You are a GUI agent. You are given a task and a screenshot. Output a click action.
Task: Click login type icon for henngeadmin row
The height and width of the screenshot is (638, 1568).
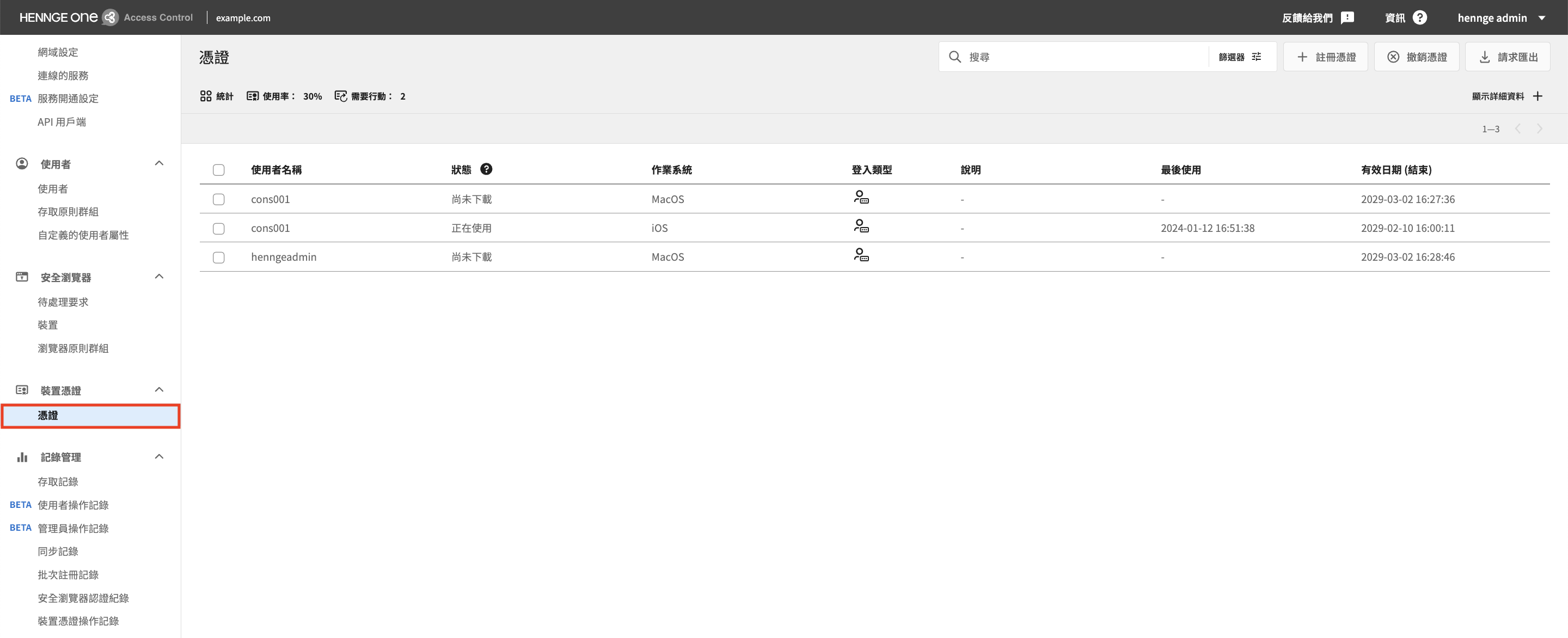(861, 254)
